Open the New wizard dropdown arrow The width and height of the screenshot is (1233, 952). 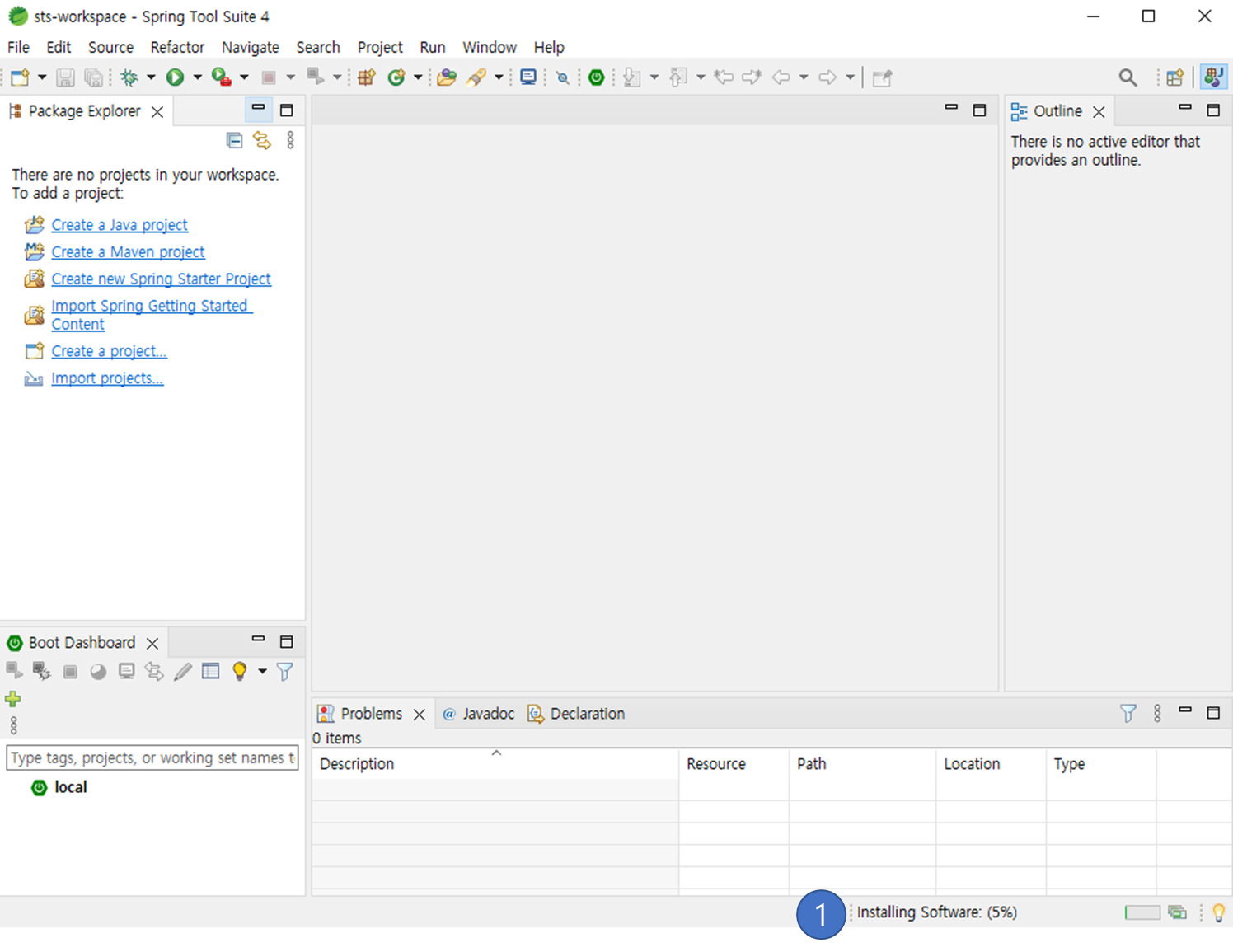tap(42, 77)
